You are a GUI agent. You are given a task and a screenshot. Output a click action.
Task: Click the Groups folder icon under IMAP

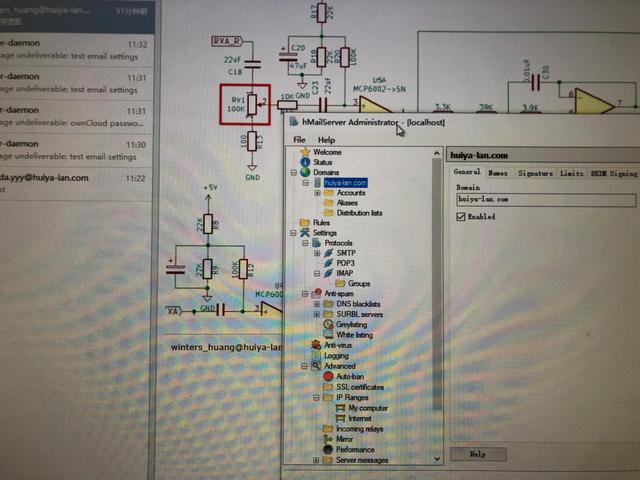[x=340, y=283]
